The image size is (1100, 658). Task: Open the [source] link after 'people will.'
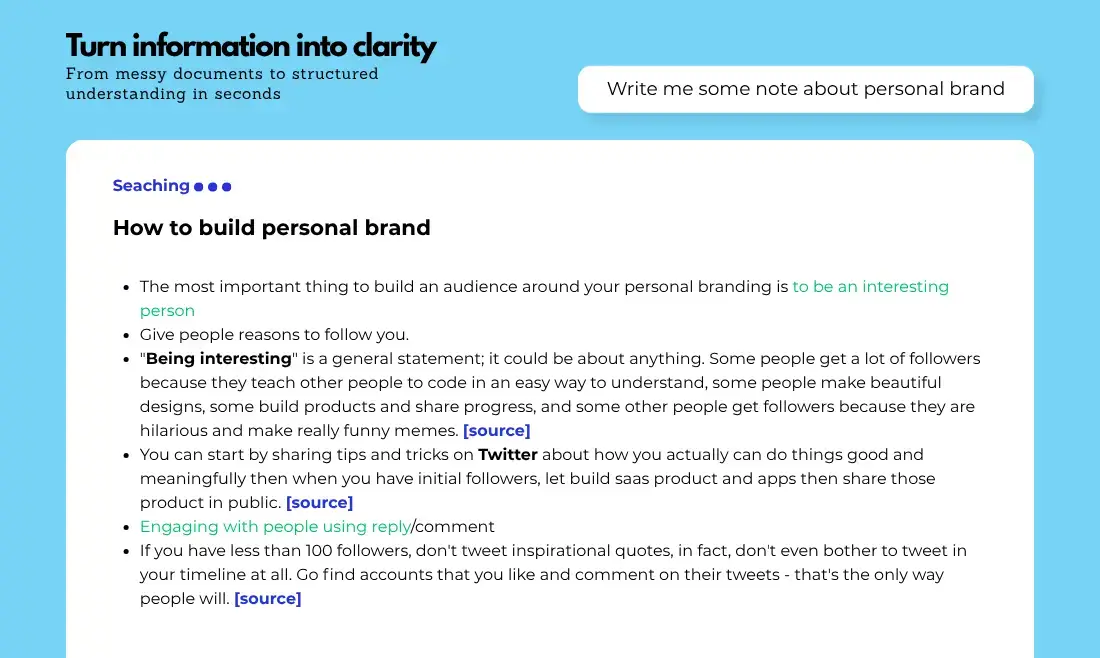[267, 599]
